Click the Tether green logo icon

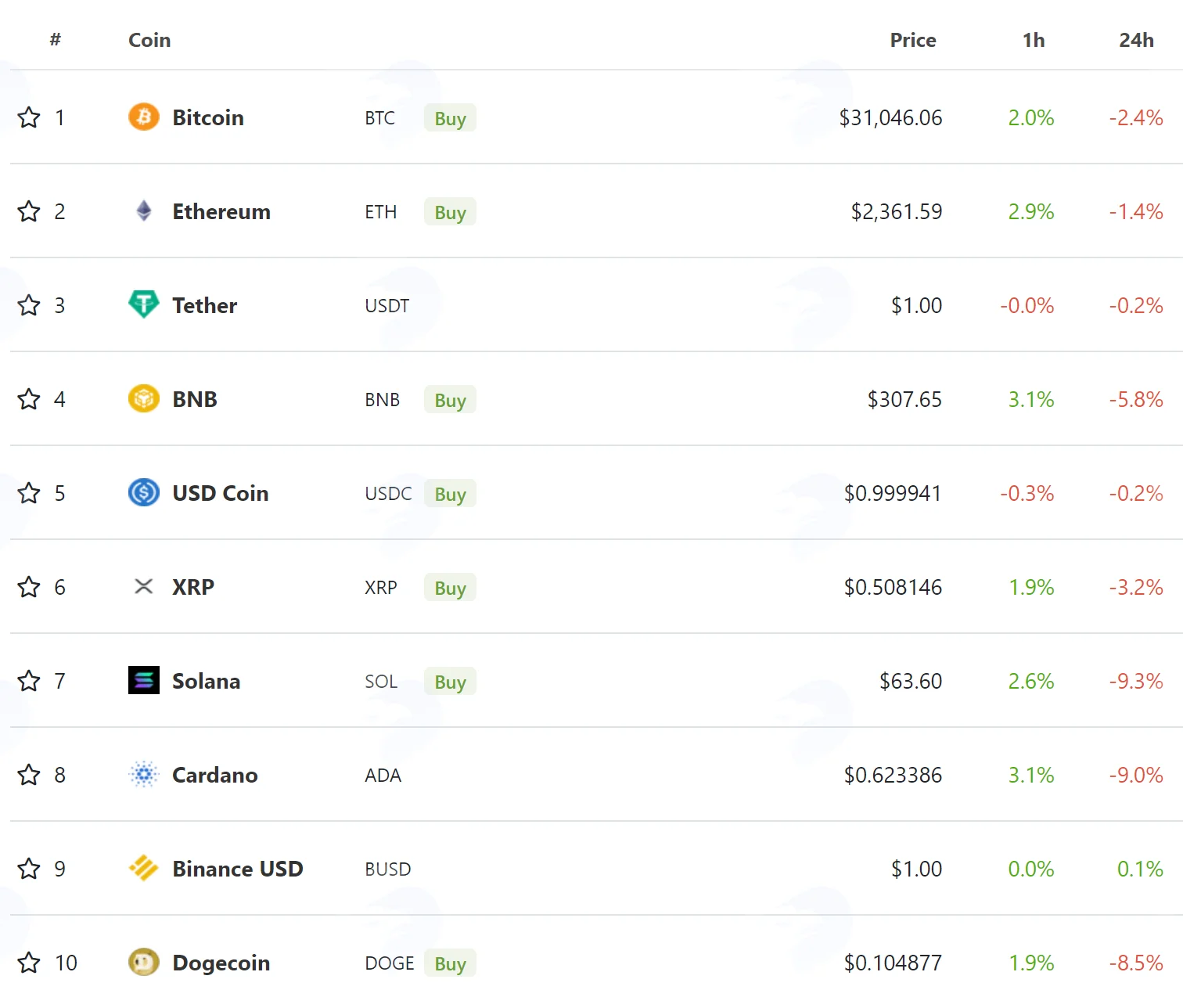(x=144, y=304)
